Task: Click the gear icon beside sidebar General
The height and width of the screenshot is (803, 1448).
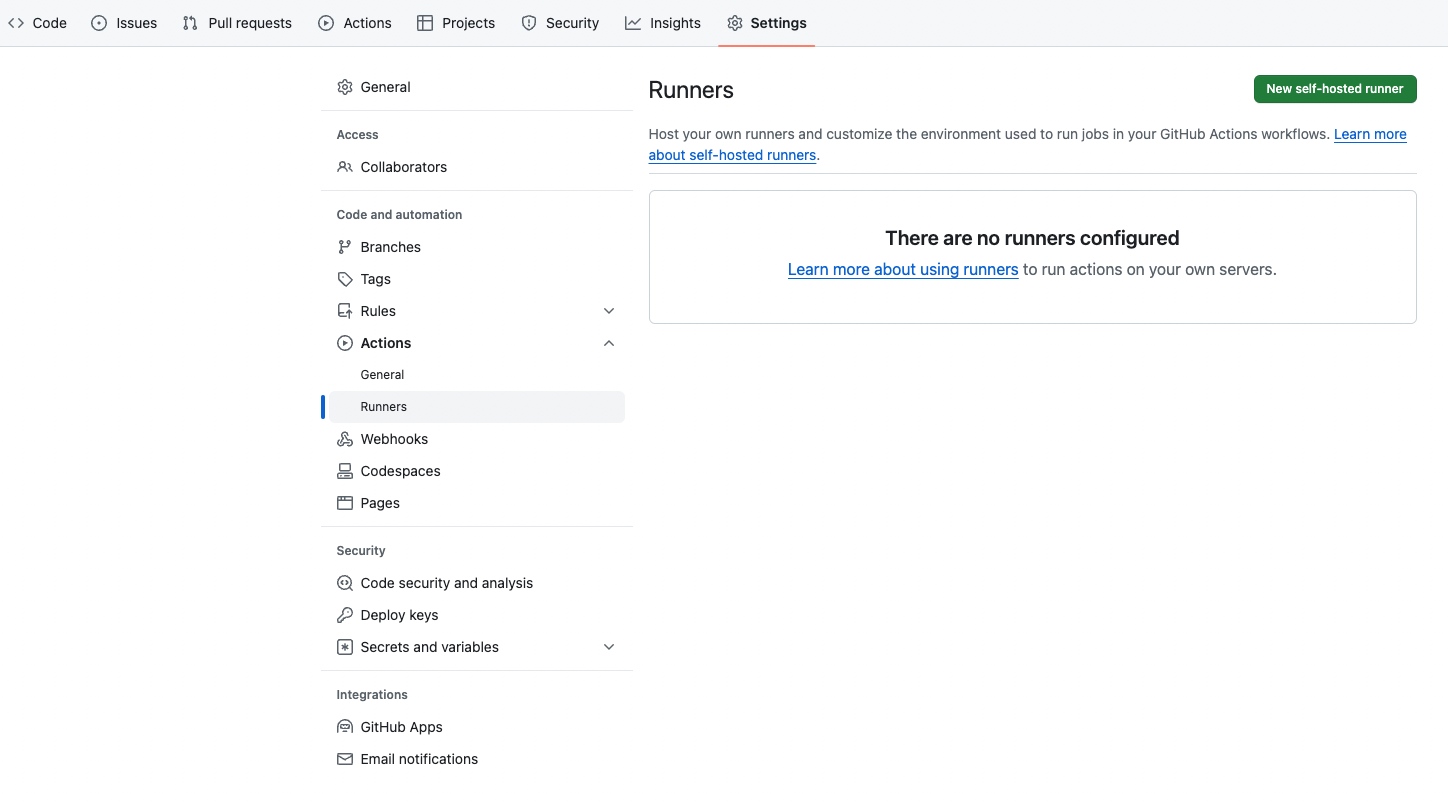Action: click(345, 87)
